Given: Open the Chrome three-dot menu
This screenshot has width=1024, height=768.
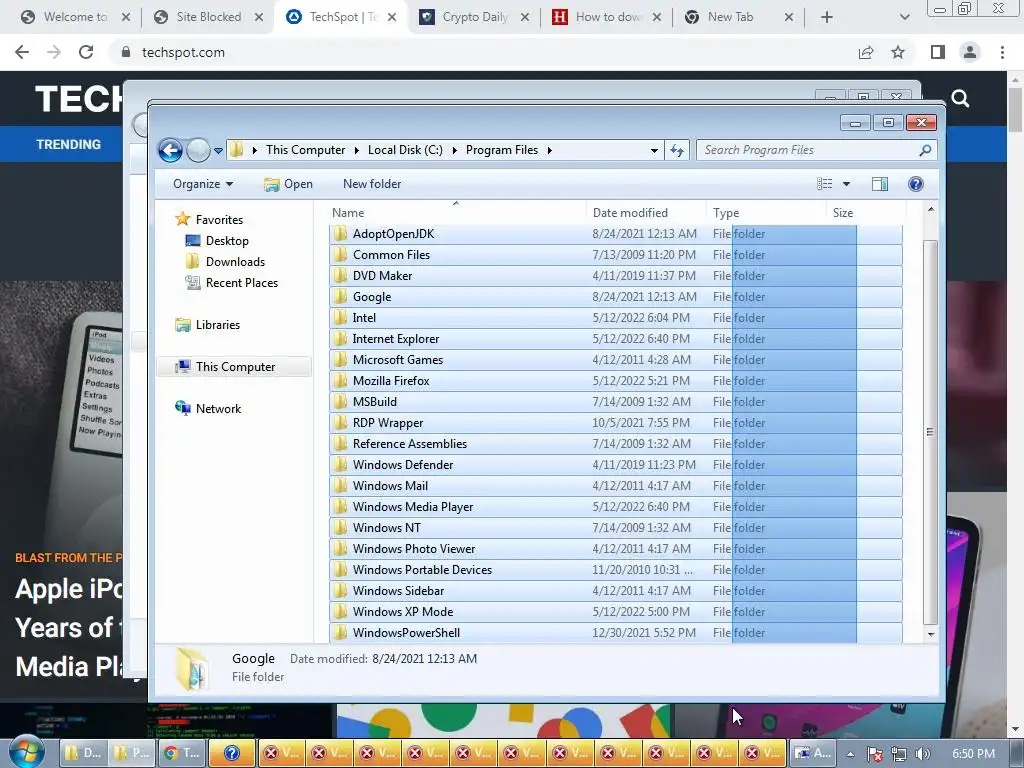Looking at the screenshot, I should click(x=1002, y=52).
